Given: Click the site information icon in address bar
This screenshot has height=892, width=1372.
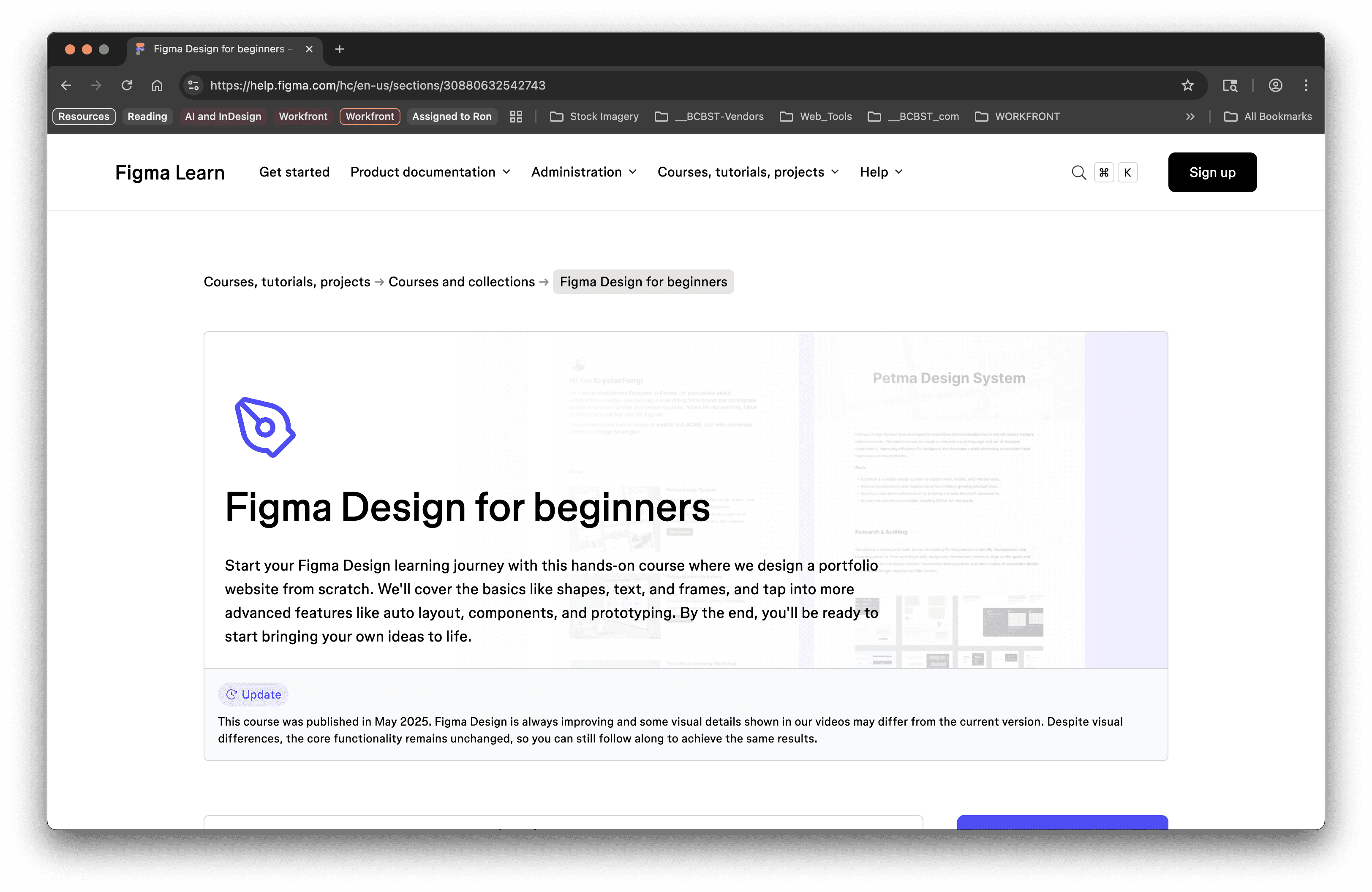Looking at the screenshot, I should click(194, 85).
